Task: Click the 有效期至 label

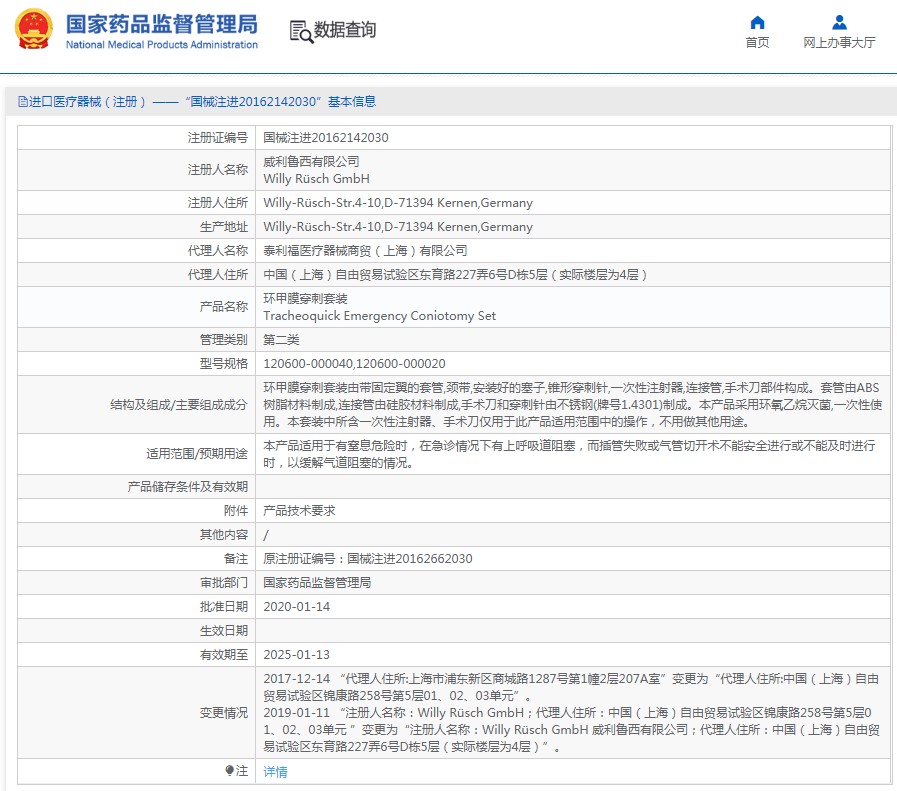Action: [x=224, y=655]
